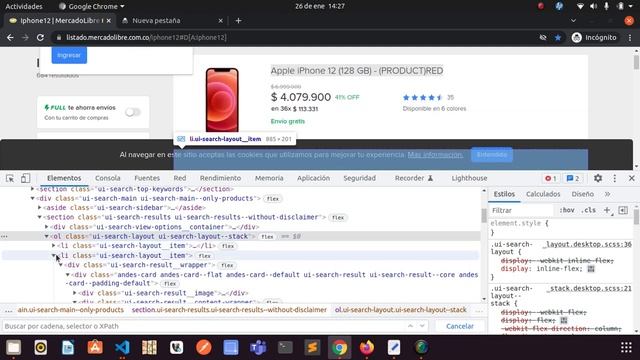The image size is (640, 360).
Task: Expand div ui-search-result__image node
Action: point(75,293)
